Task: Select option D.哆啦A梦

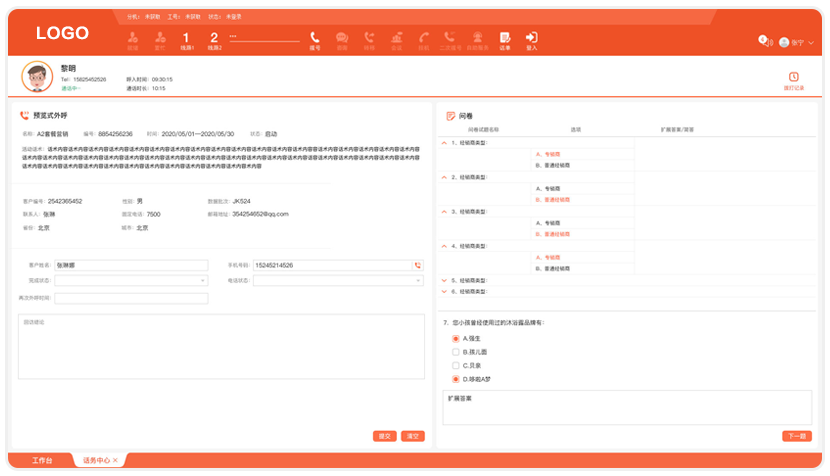Action: (456, 379)
